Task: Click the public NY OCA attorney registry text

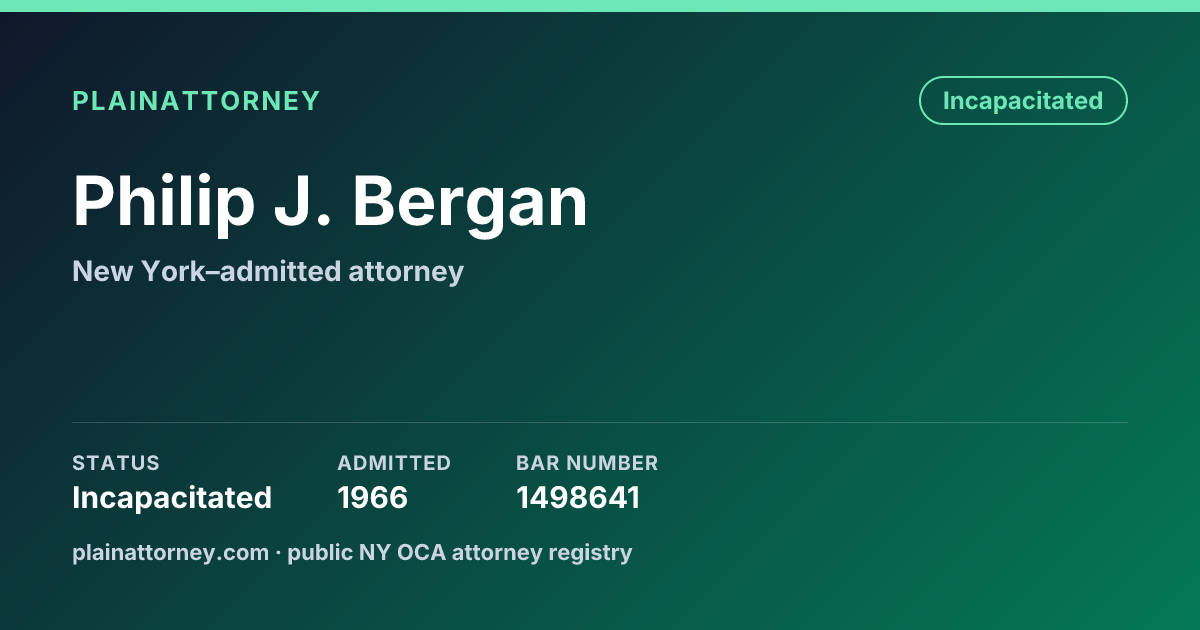Action: 460,552
